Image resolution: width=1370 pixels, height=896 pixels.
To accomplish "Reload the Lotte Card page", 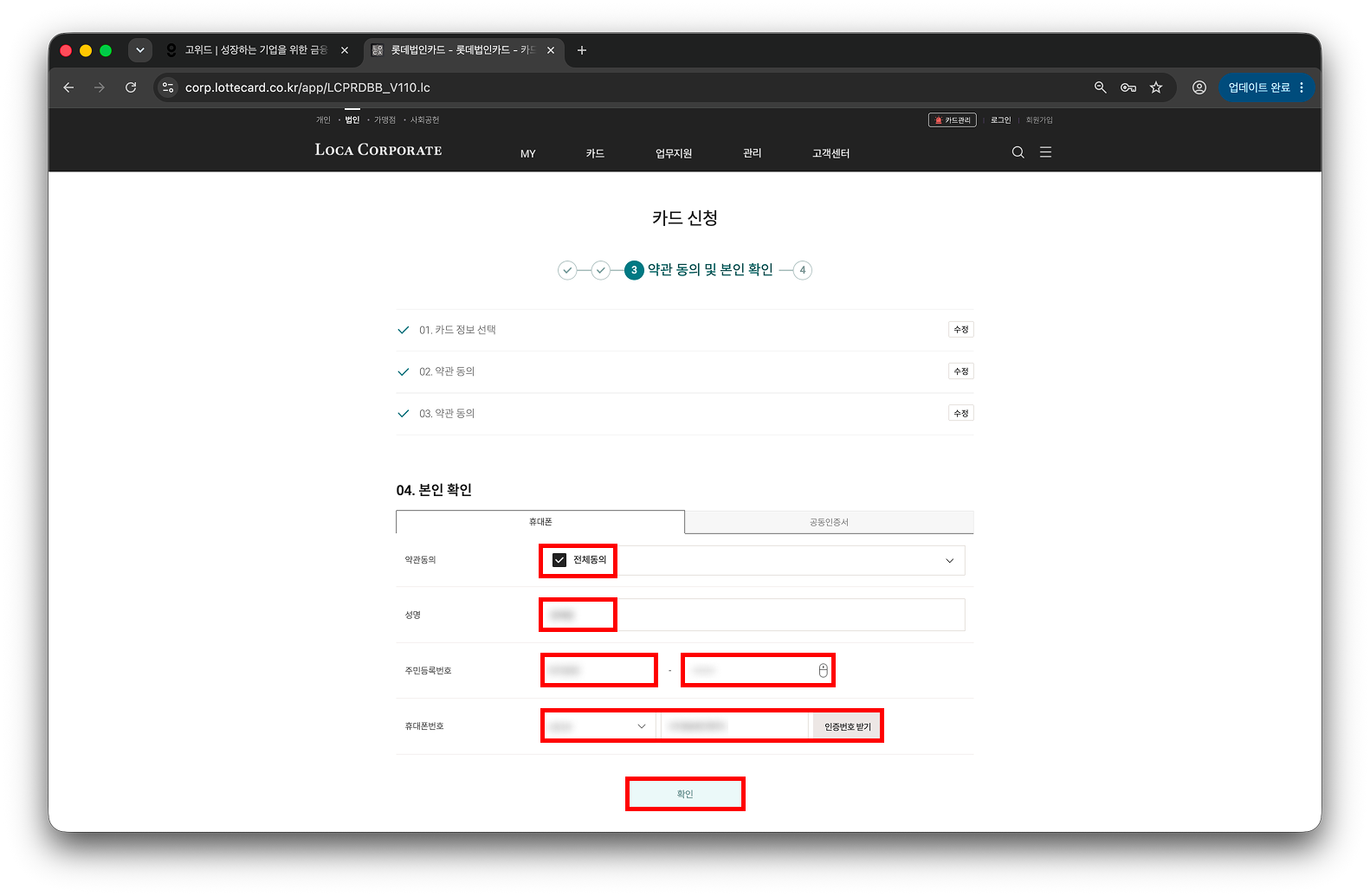I will pos(131,87).
